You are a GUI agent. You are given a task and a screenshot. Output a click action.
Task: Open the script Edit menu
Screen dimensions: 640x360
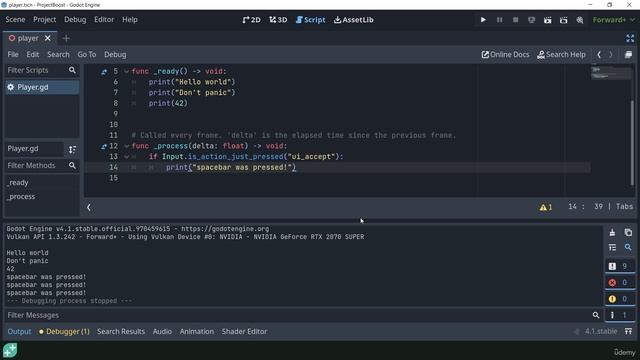[33, 54]
